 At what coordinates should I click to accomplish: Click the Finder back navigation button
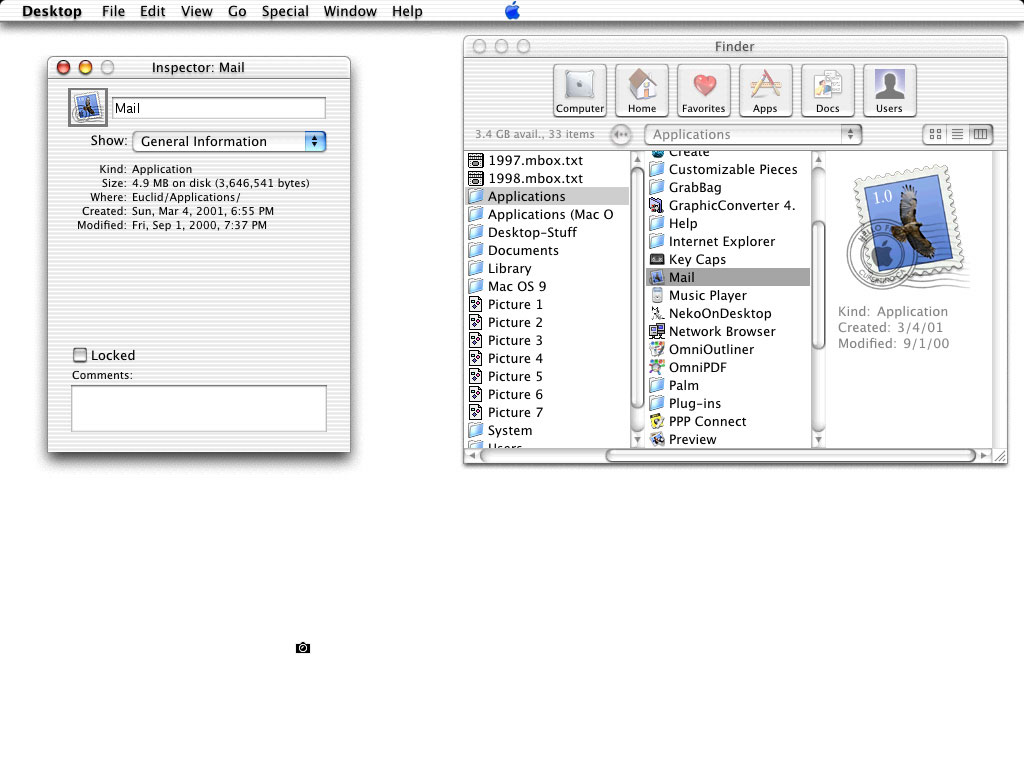[620, 135]
